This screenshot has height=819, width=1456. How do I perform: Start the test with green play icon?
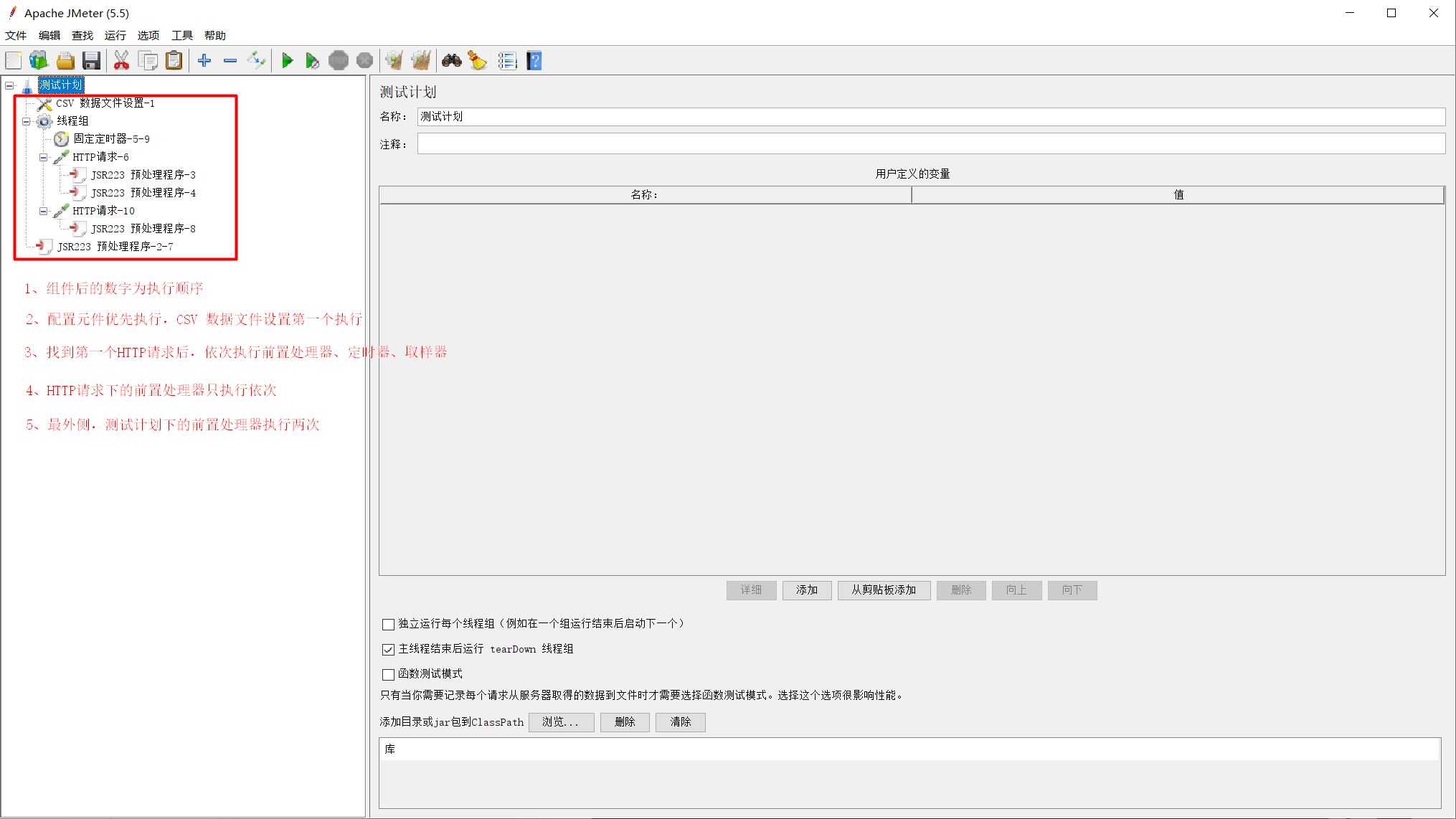[287, 61]
